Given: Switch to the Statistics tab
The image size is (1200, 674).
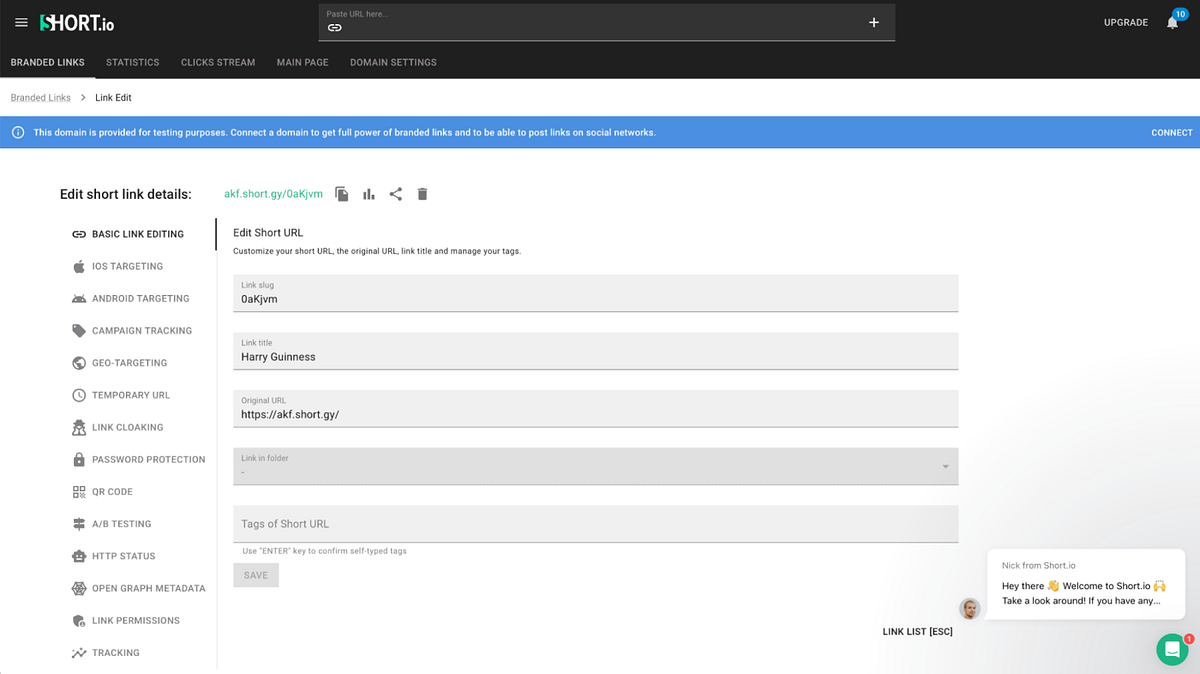Looking at the screenshot, I should pos(132,62).
